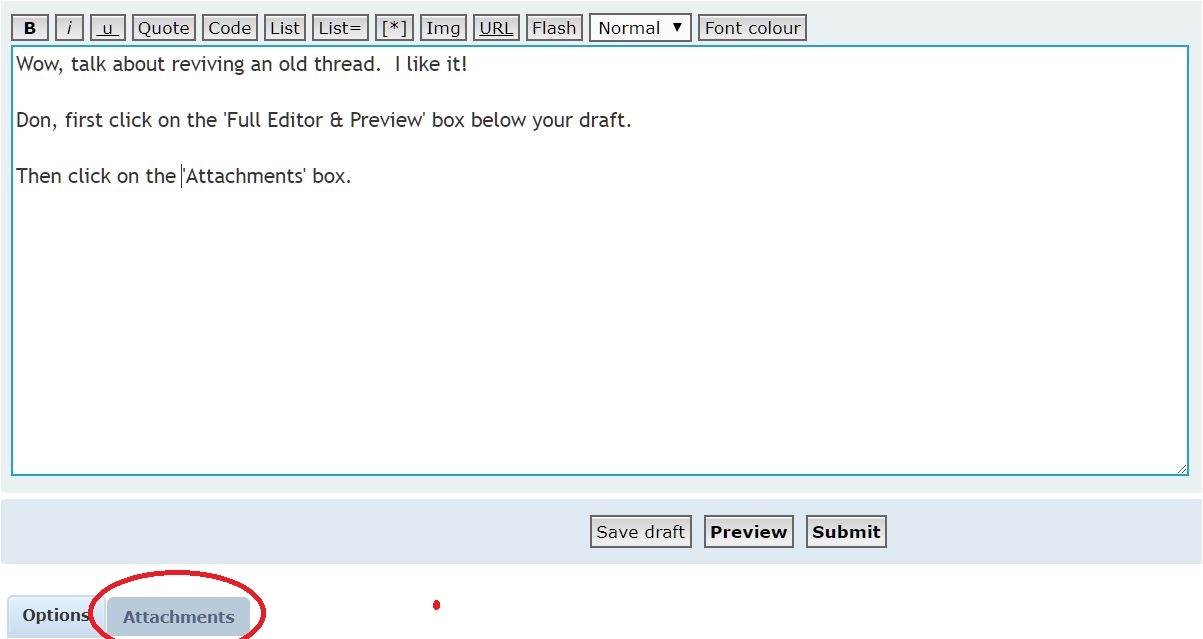This screenshot has height=639, width=1203.
Task: Click the text 'Wow, talk about reviving an old thread.'
Action: coord(200,65)
